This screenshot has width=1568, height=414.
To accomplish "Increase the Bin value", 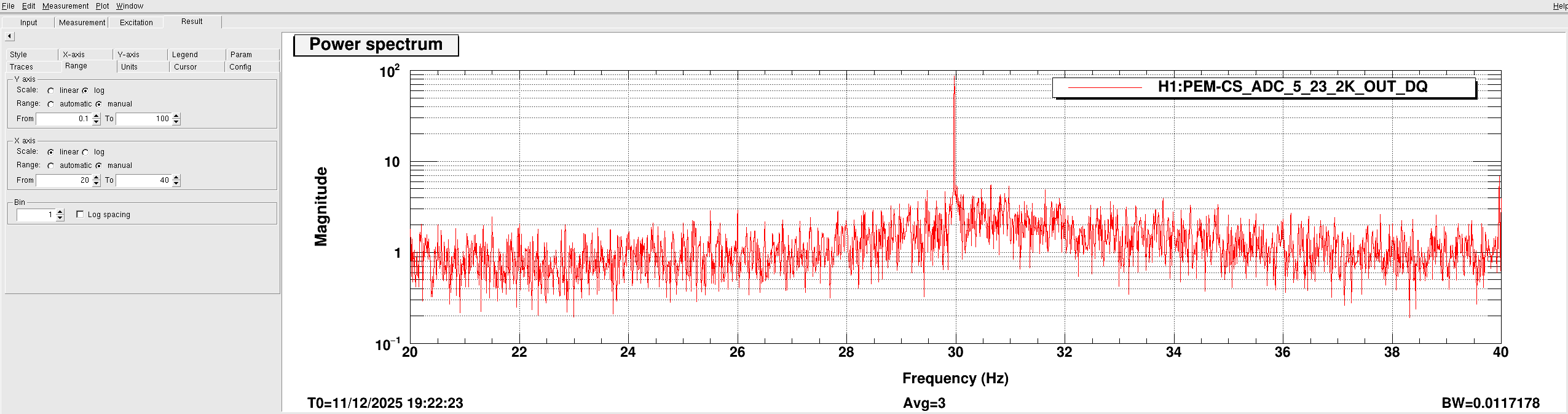I will (60, 212).
